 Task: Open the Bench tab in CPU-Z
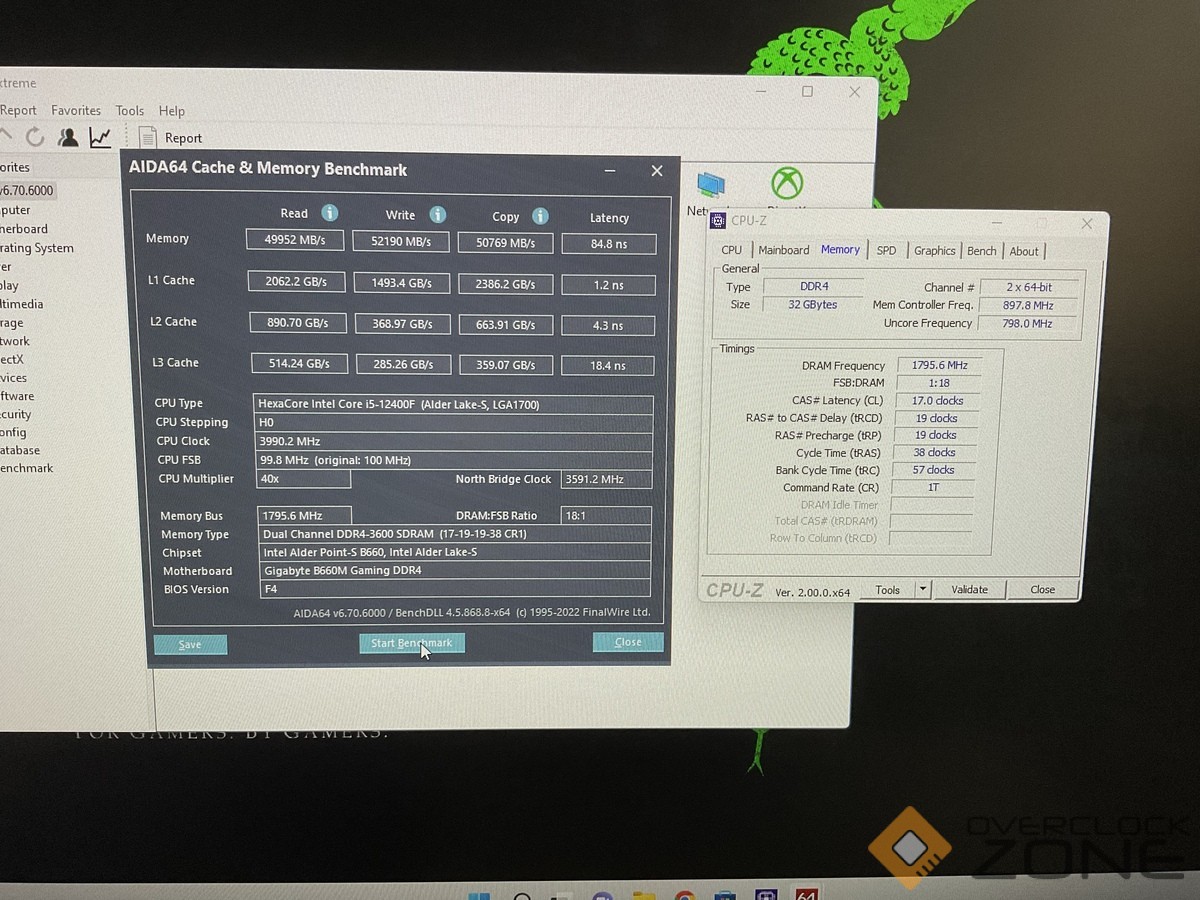982,251
